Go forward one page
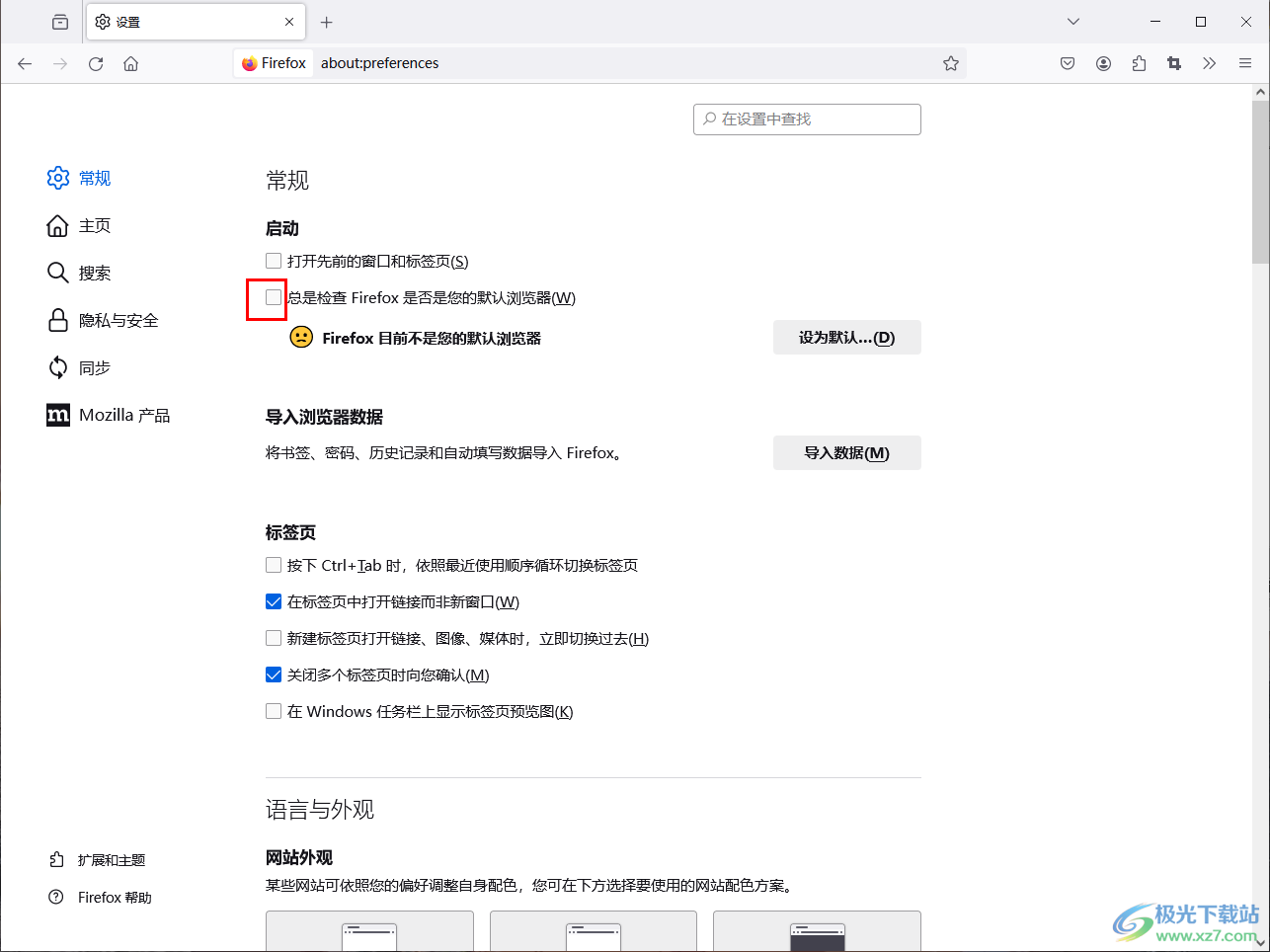 pyautogui.click(x=60, y=63)
